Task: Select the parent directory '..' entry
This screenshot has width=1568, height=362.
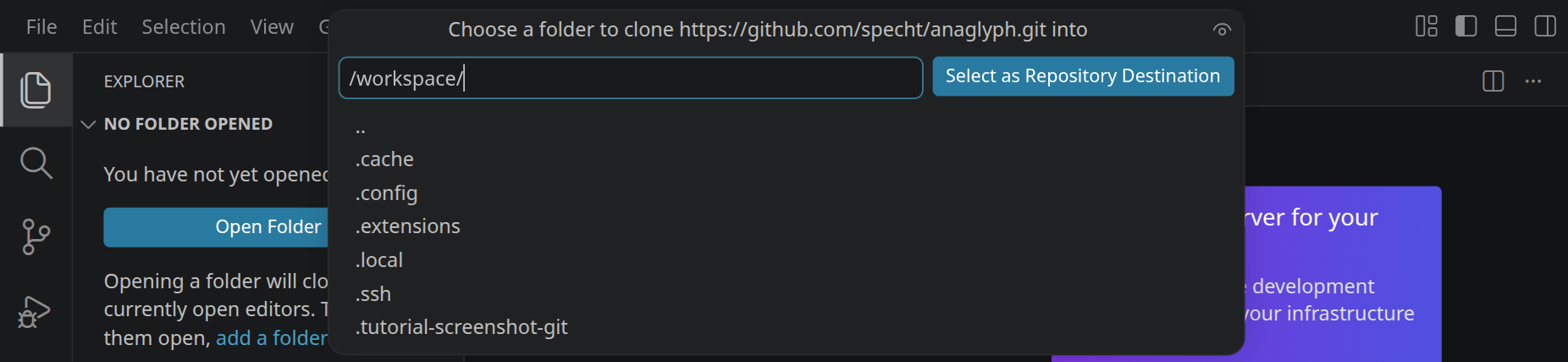Action: coord(786,128)
